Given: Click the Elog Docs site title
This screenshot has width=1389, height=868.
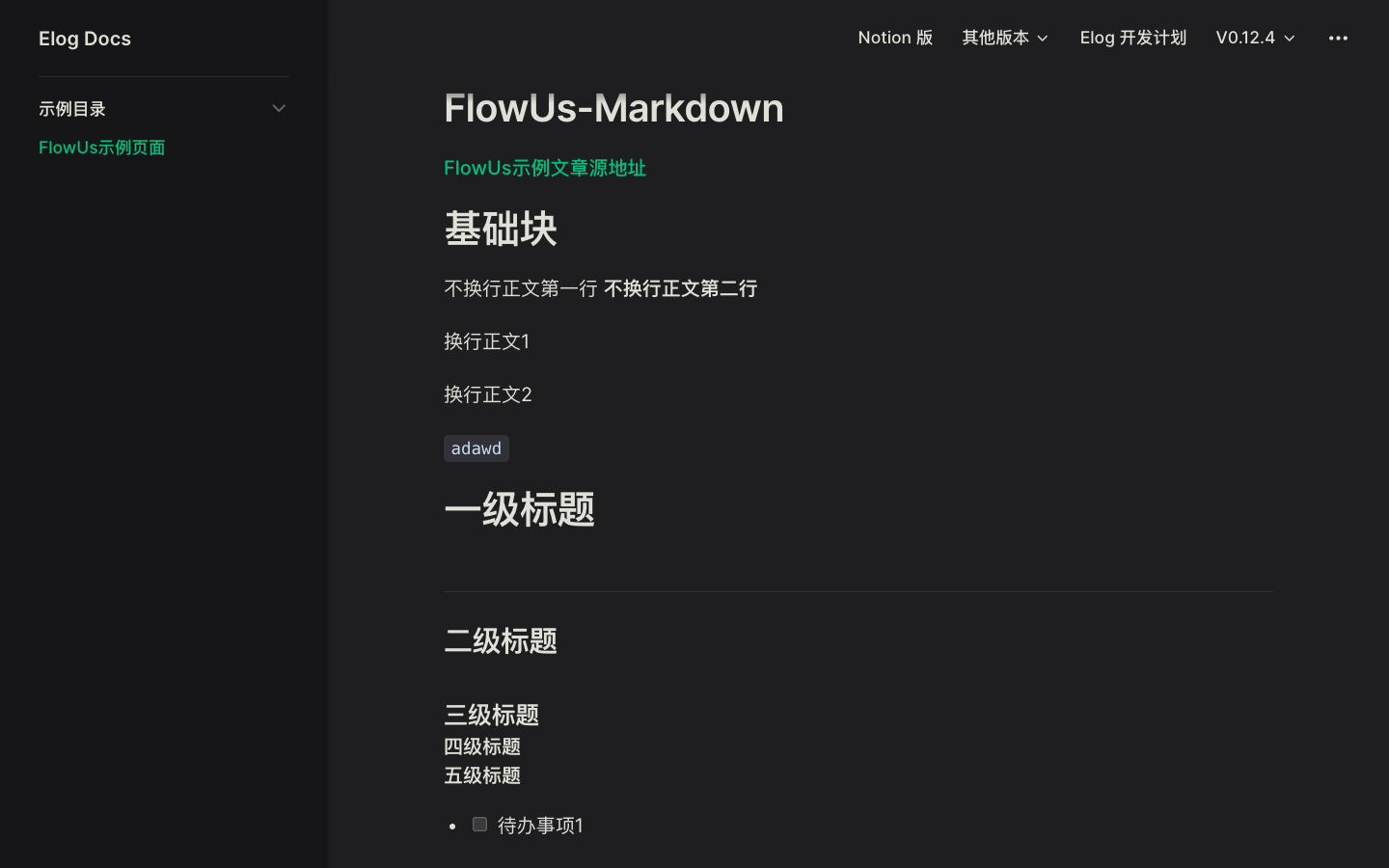Looking at the screenshot, I should [x=84, y=39].
